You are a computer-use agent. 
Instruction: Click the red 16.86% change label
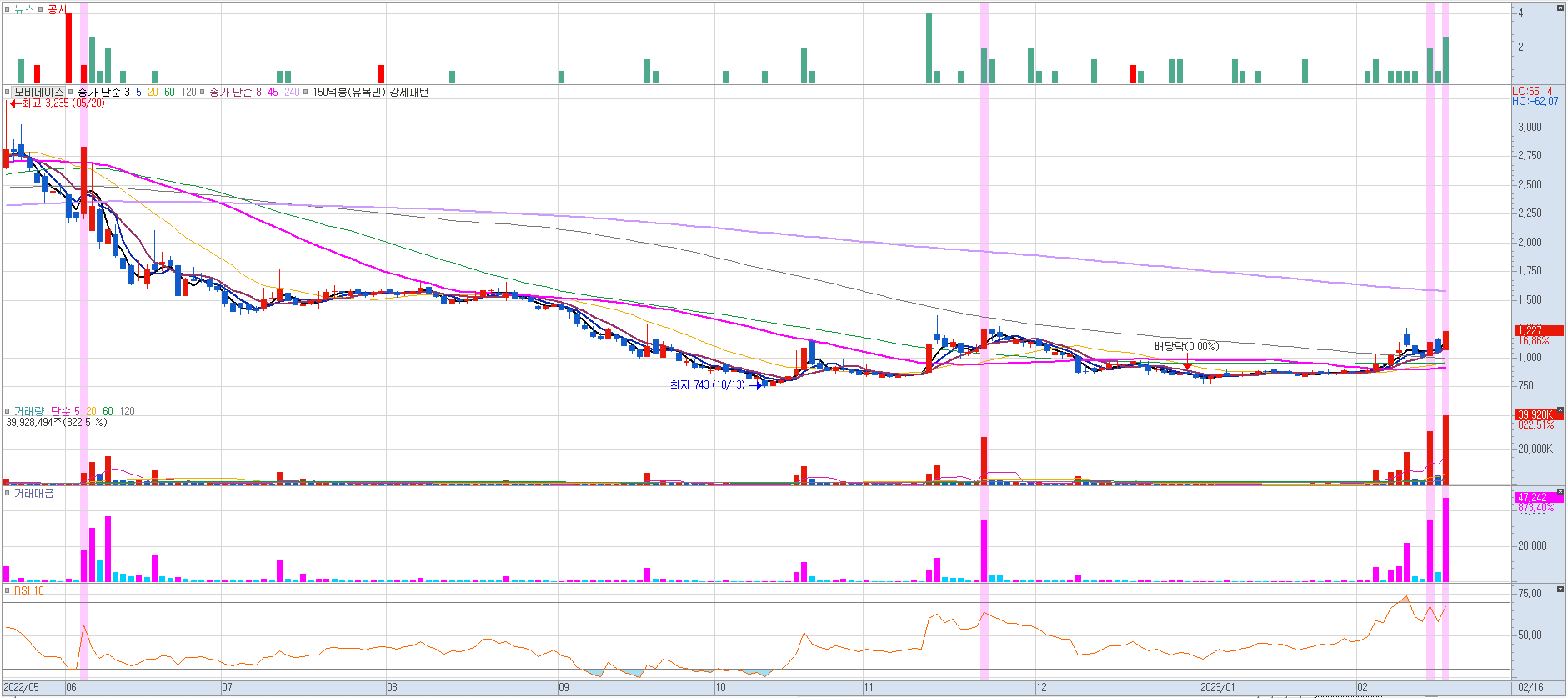tap(1533, 340)
